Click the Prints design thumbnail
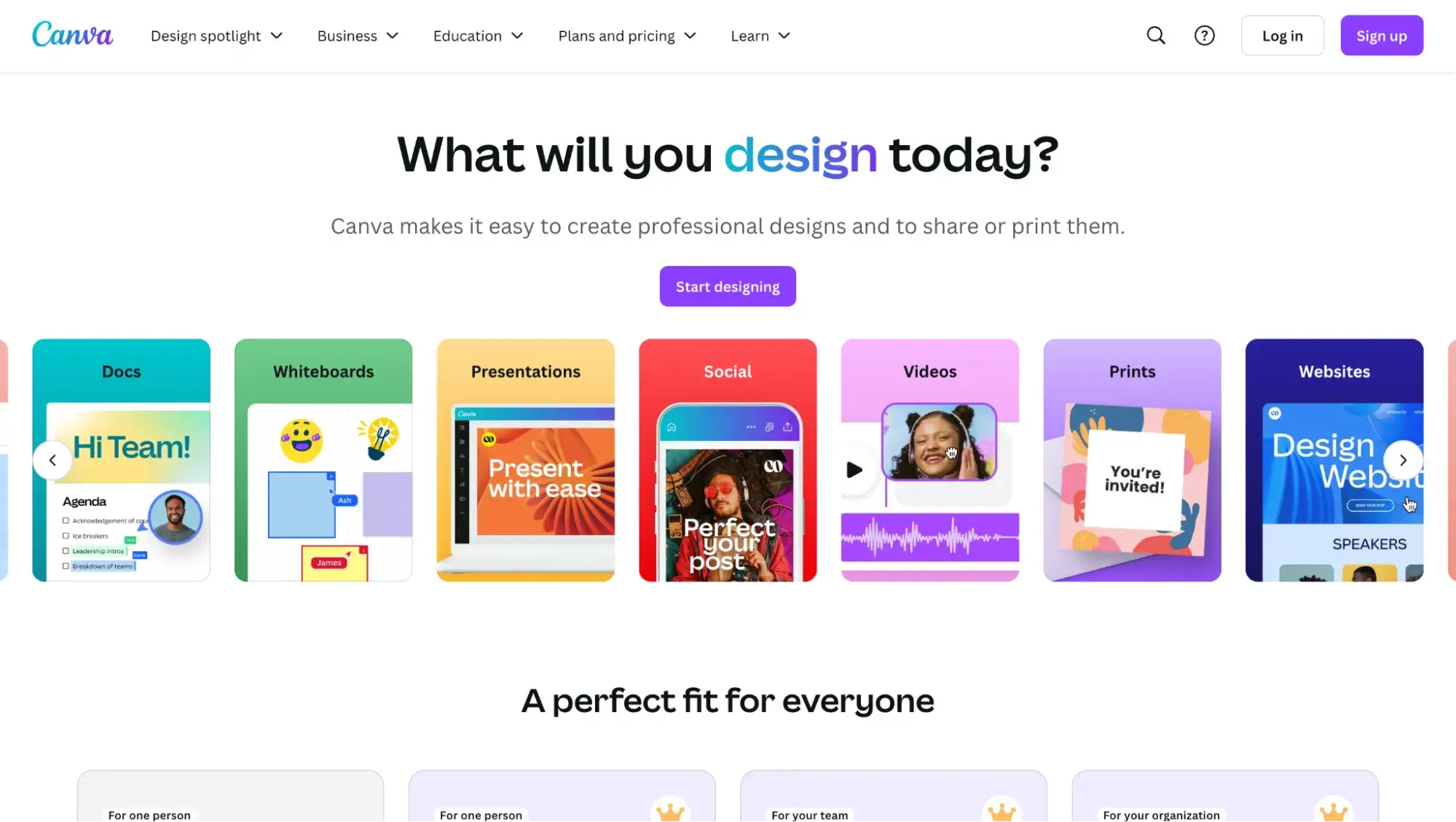Screen dimensions: 1456x822 1131,459
